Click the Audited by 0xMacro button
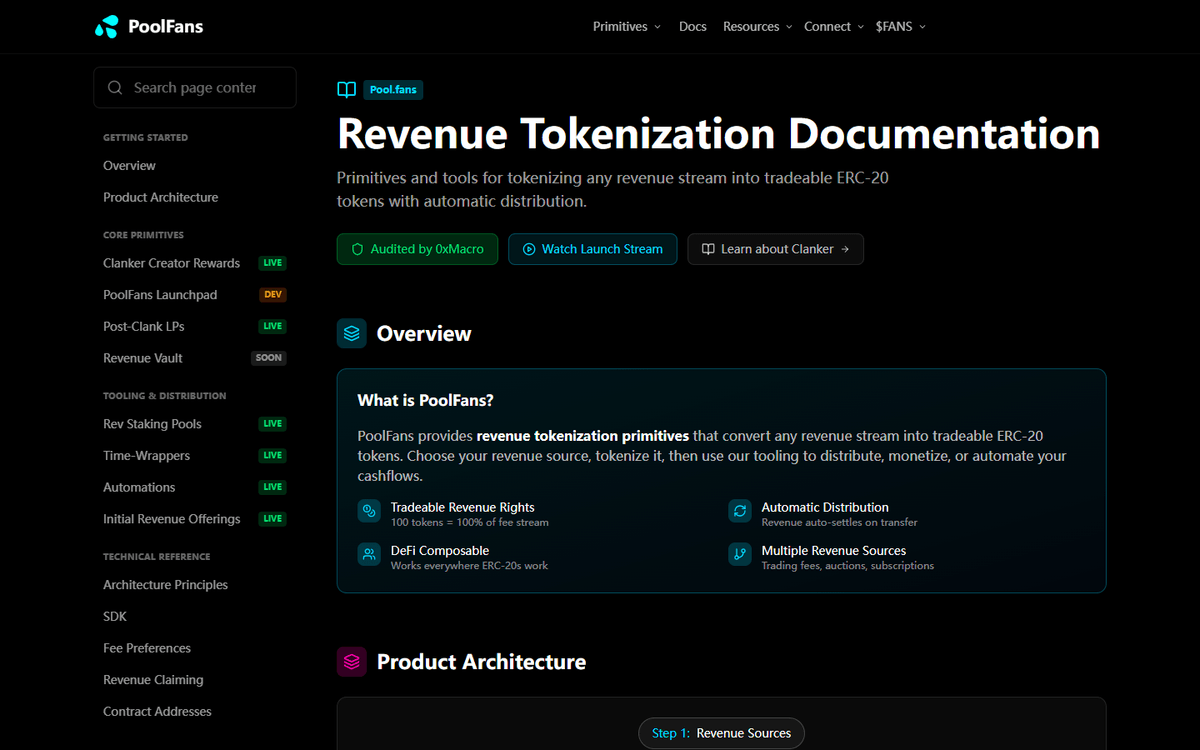Viewport: 1200px width, 750px height. click(417, 249)
